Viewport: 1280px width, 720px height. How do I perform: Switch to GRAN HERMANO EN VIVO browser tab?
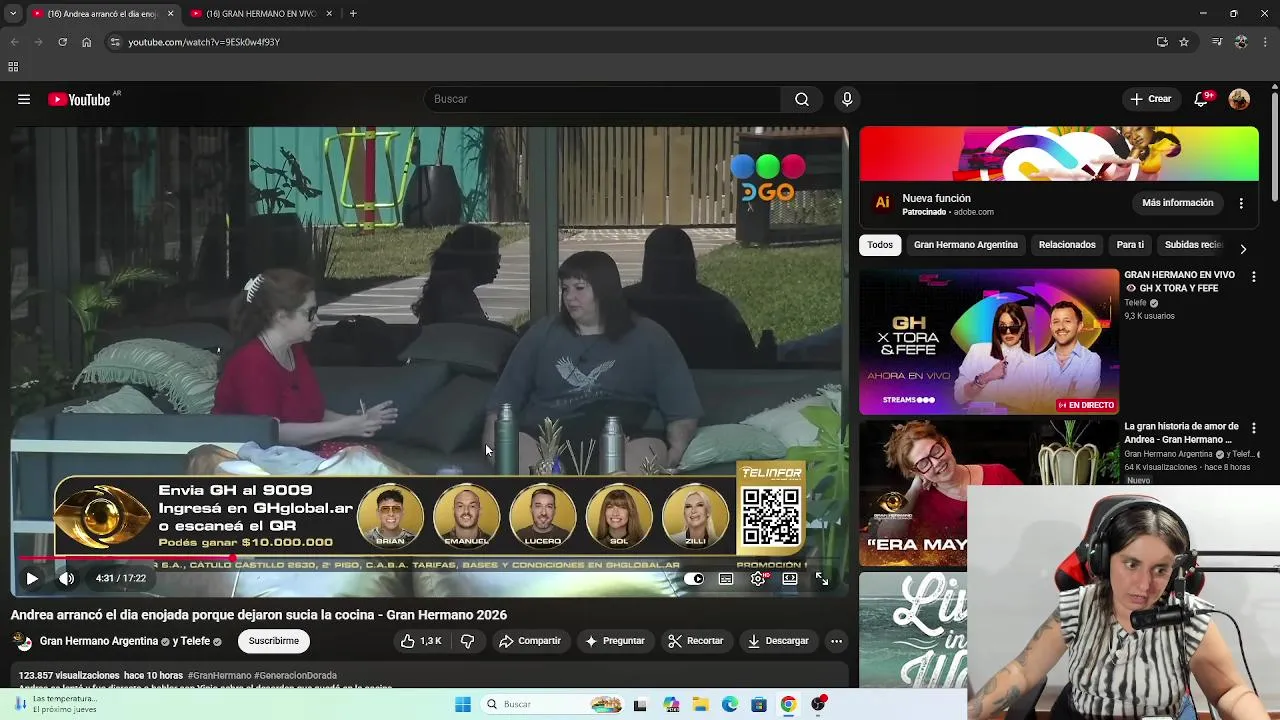[x=260, y=14]
